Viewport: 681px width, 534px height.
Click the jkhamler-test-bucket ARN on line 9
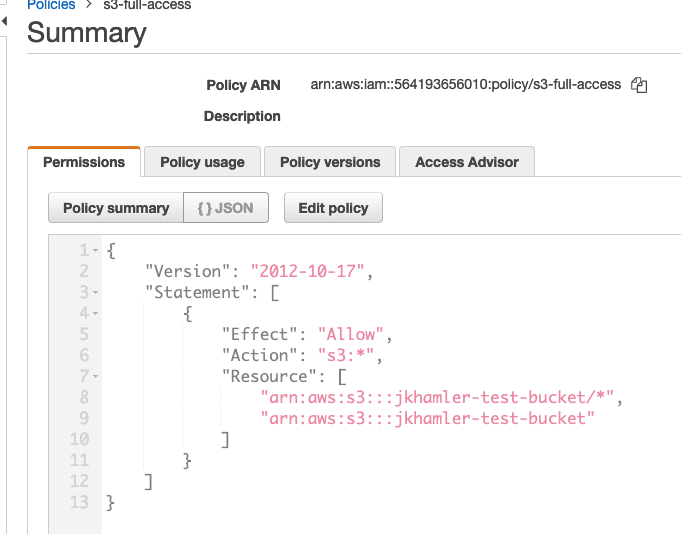[x=427, y=419]
